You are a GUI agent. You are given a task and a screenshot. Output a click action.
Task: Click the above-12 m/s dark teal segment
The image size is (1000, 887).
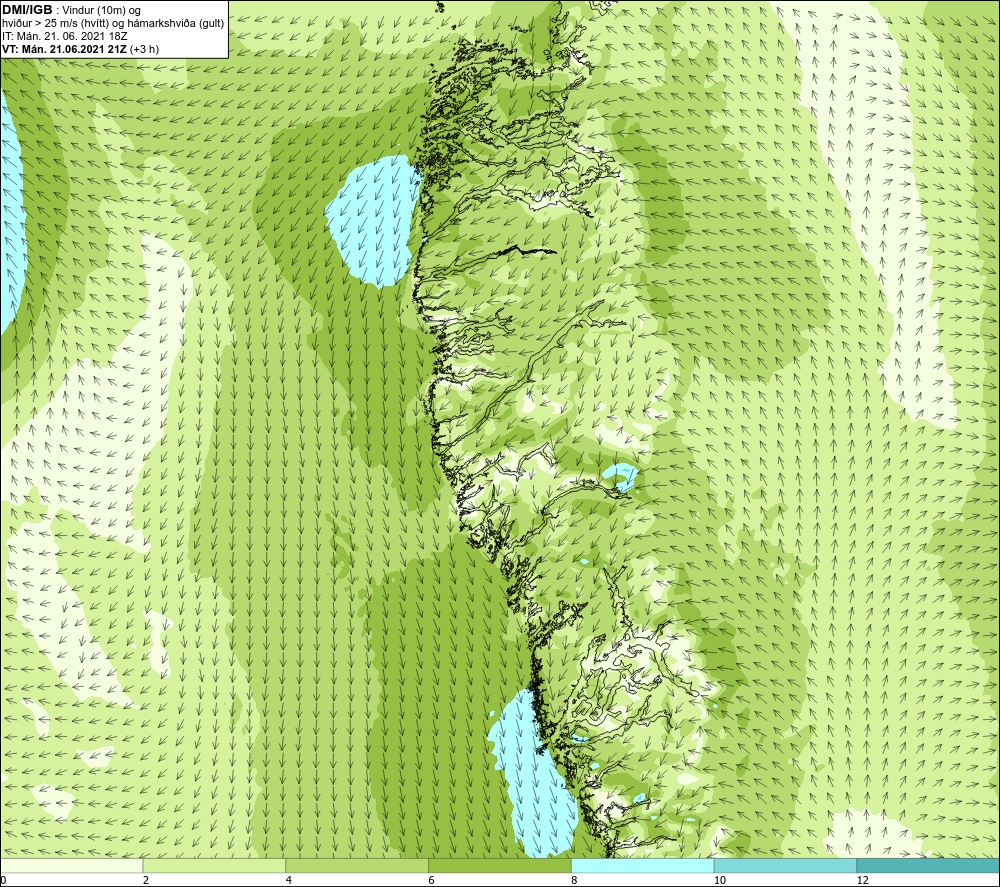pyautogui.click(x=929, y=865)
